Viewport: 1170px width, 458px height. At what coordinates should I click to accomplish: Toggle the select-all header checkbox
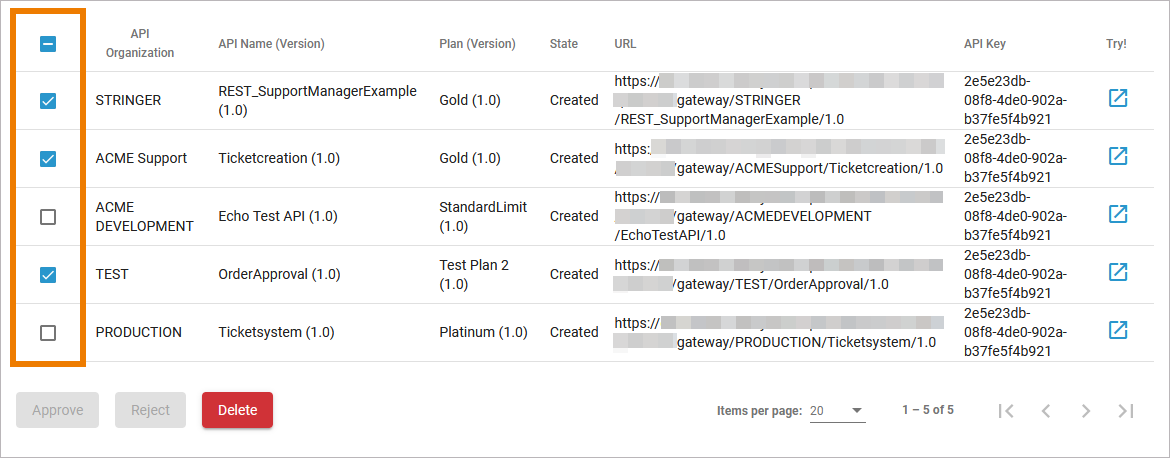[x=48, y=44]
